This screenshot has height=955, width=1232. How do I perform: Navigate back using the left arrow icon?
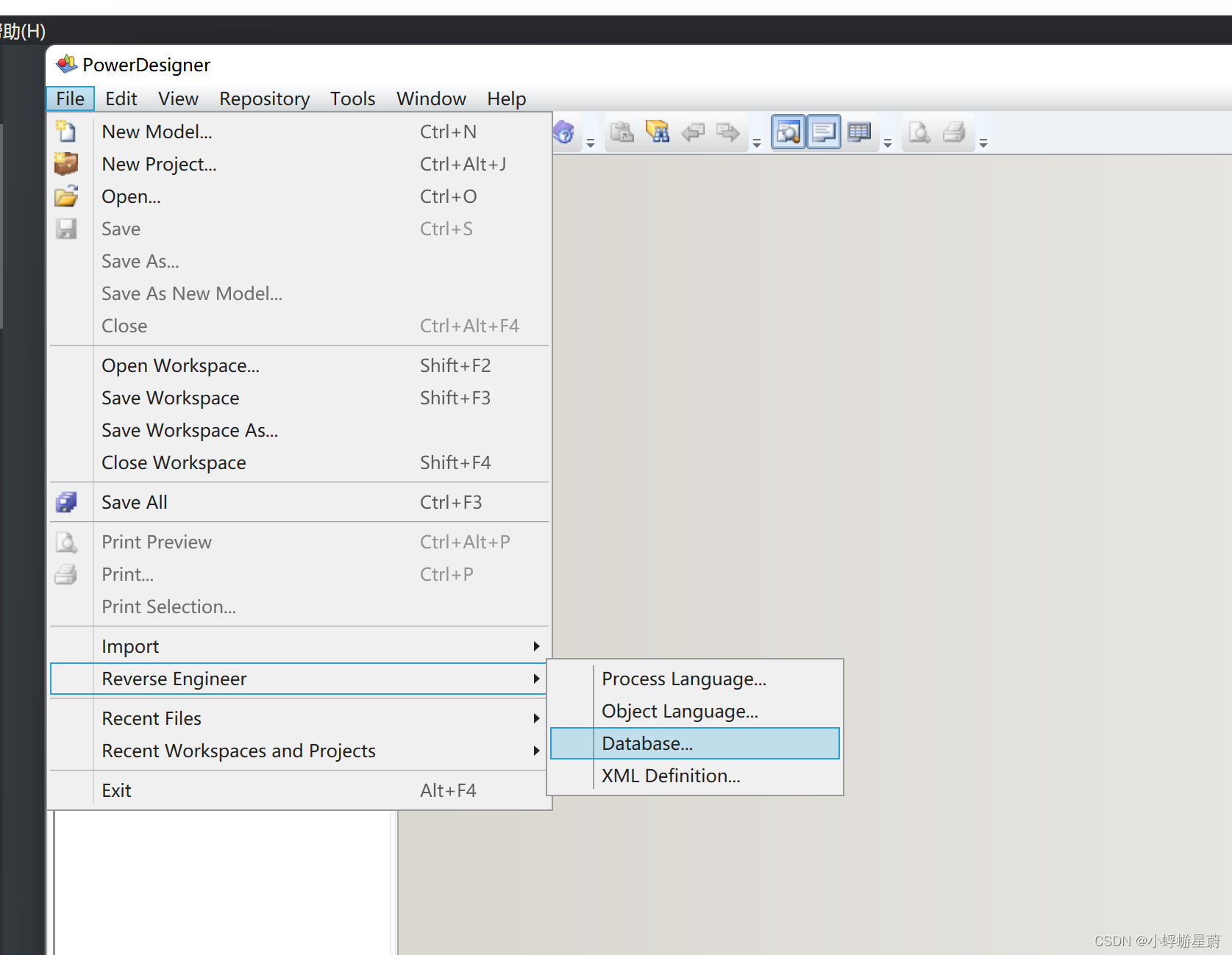(x=692, y=132)
